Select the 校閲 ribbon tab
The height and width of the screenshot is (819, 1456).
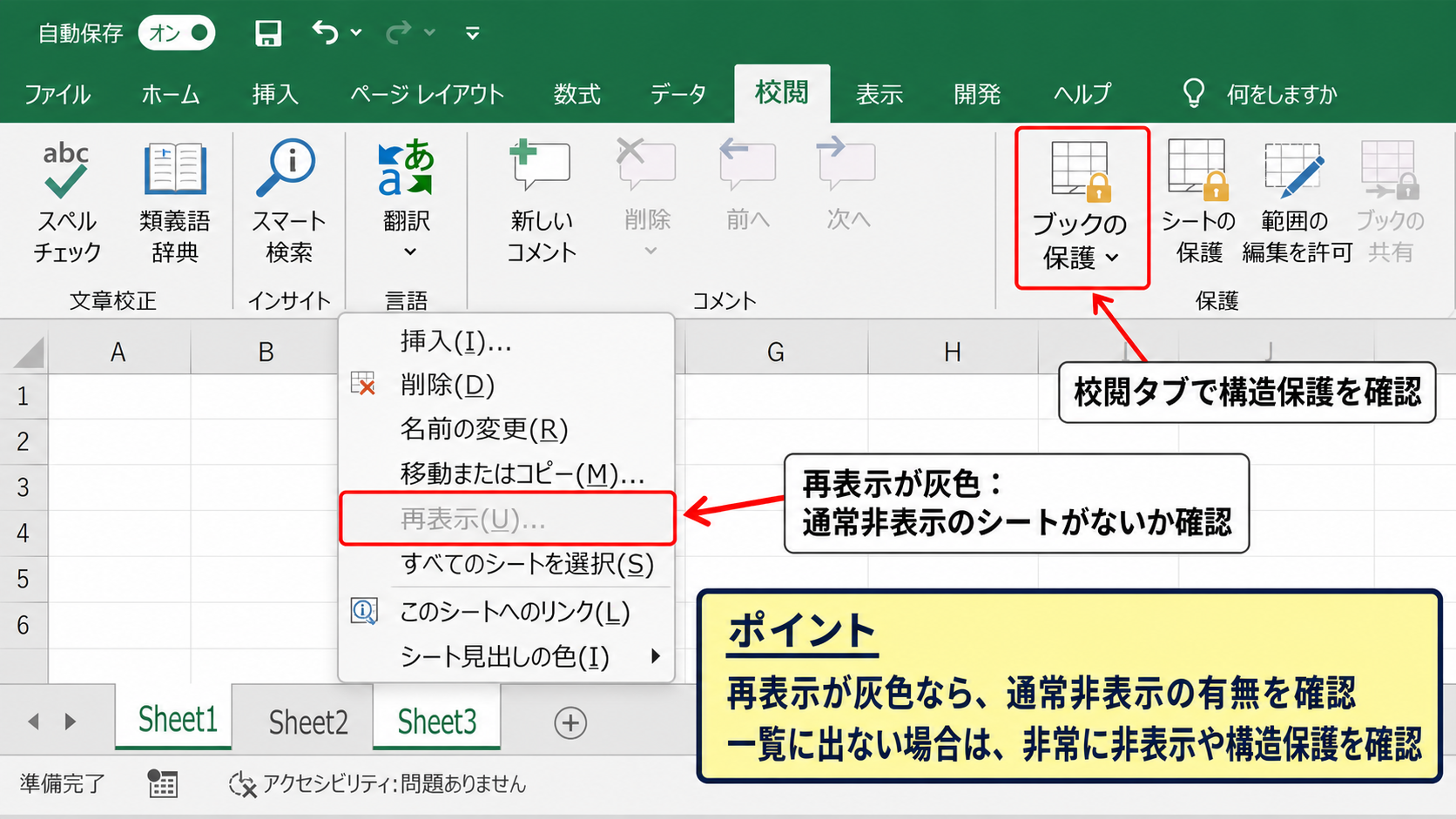coord(782,93)
